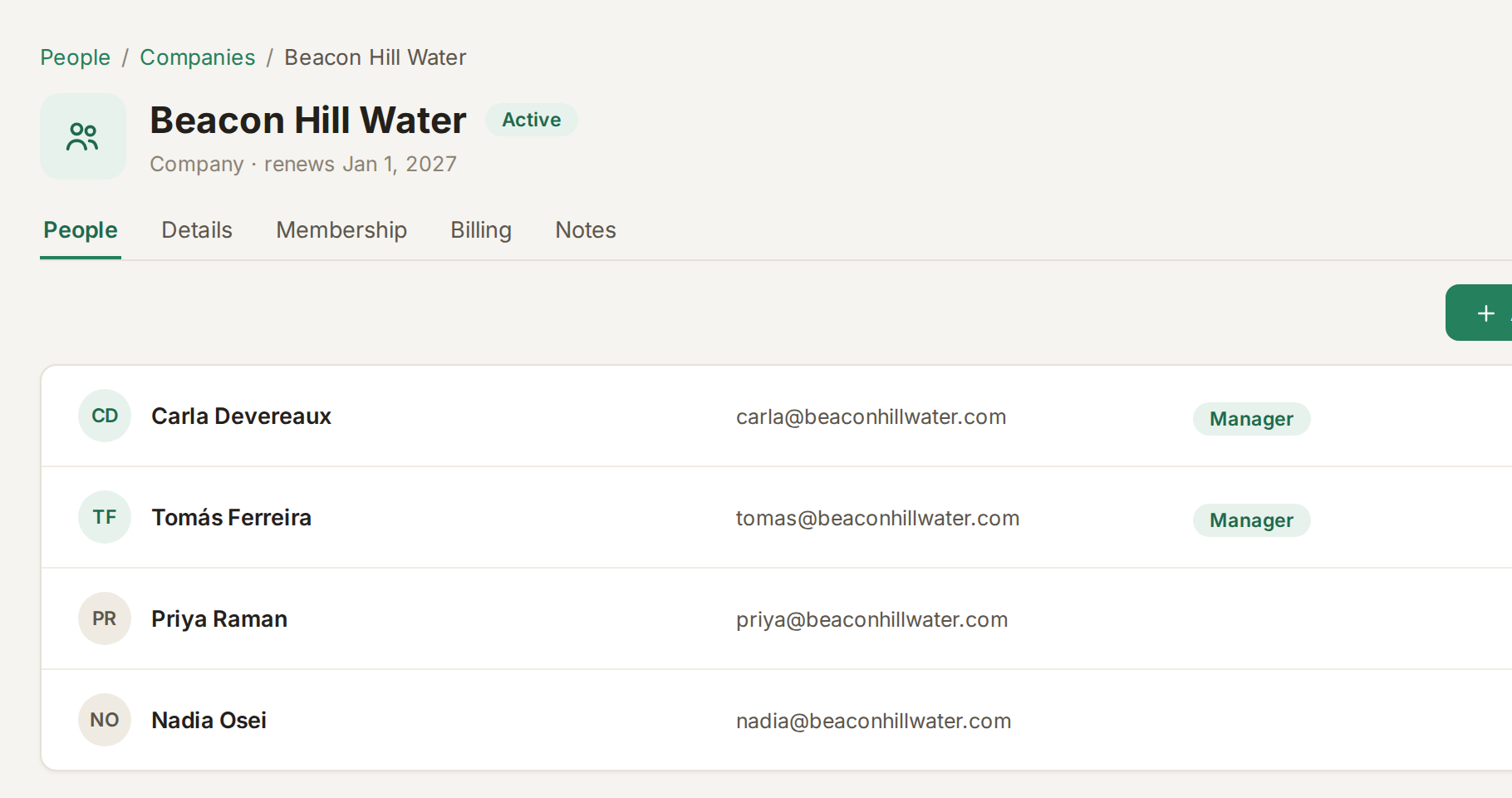Open the TF avatar for Tomás Ferreira

pos(105,517)
